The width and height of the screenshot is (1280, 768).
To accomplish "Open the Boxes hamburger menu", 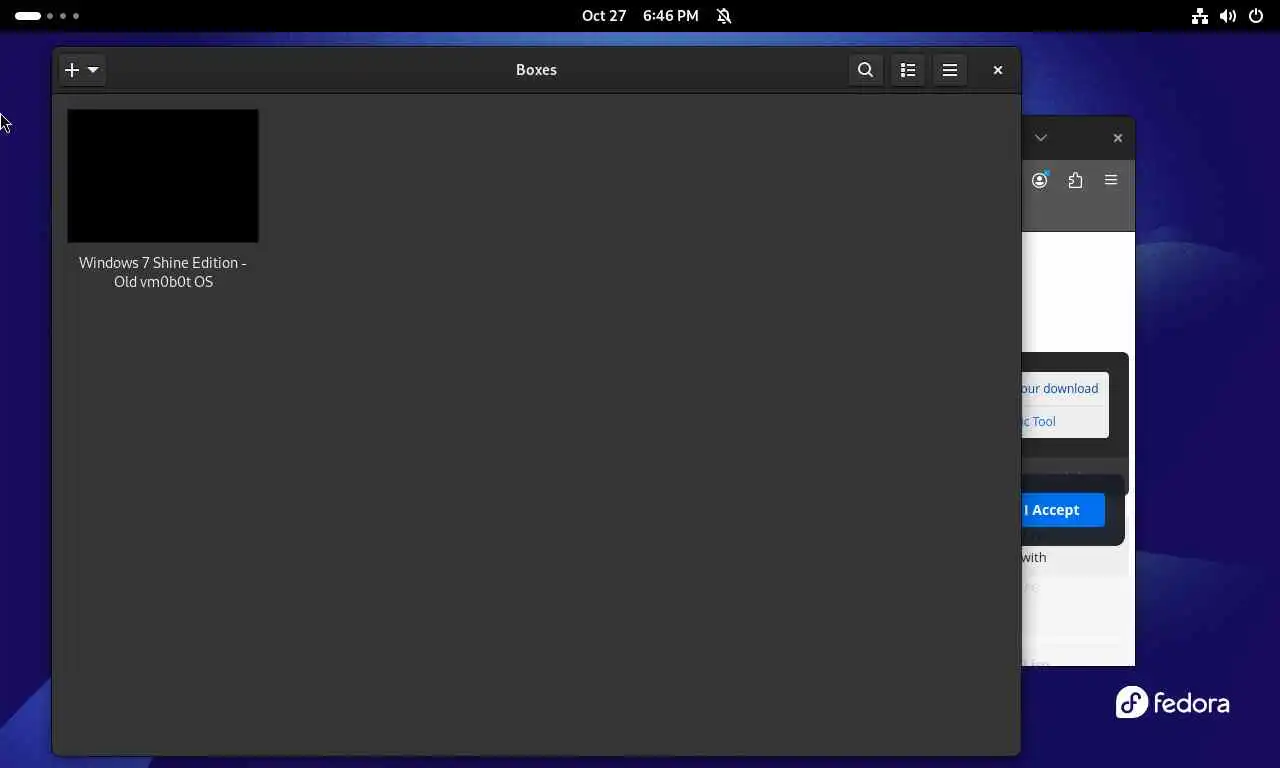I will (x=950, y=70).
